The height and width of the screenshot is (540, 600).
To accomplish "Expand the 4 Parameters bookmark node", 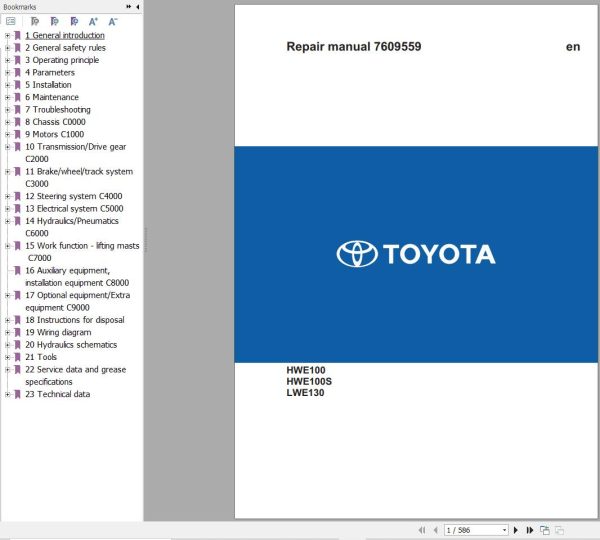I will [7, 73].
